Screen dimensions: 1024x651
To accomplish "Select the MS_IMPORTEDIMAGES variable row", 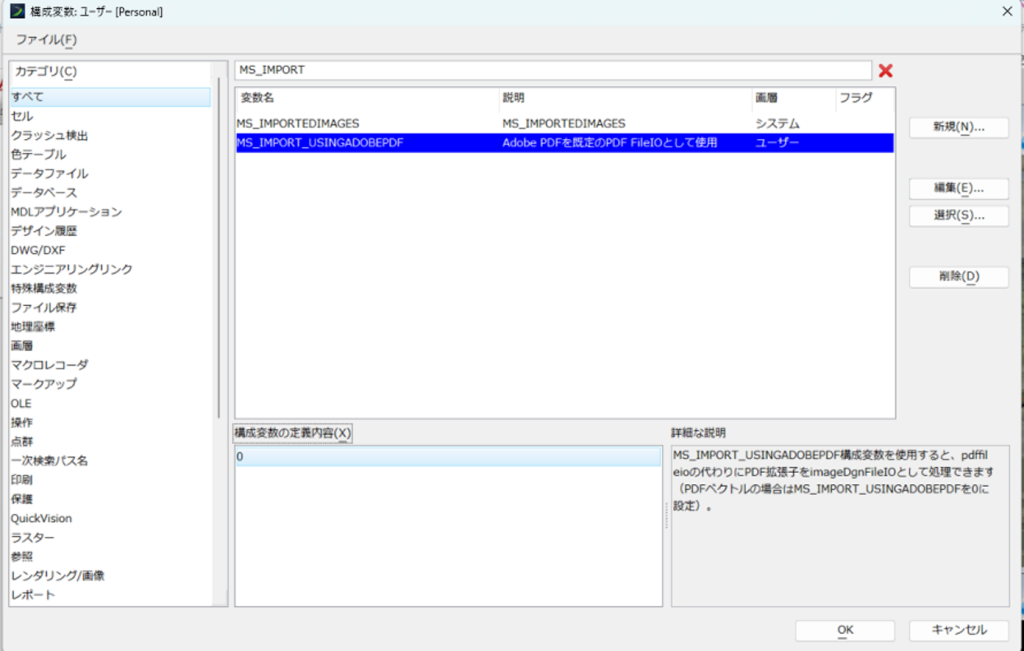I will point(565,123).
